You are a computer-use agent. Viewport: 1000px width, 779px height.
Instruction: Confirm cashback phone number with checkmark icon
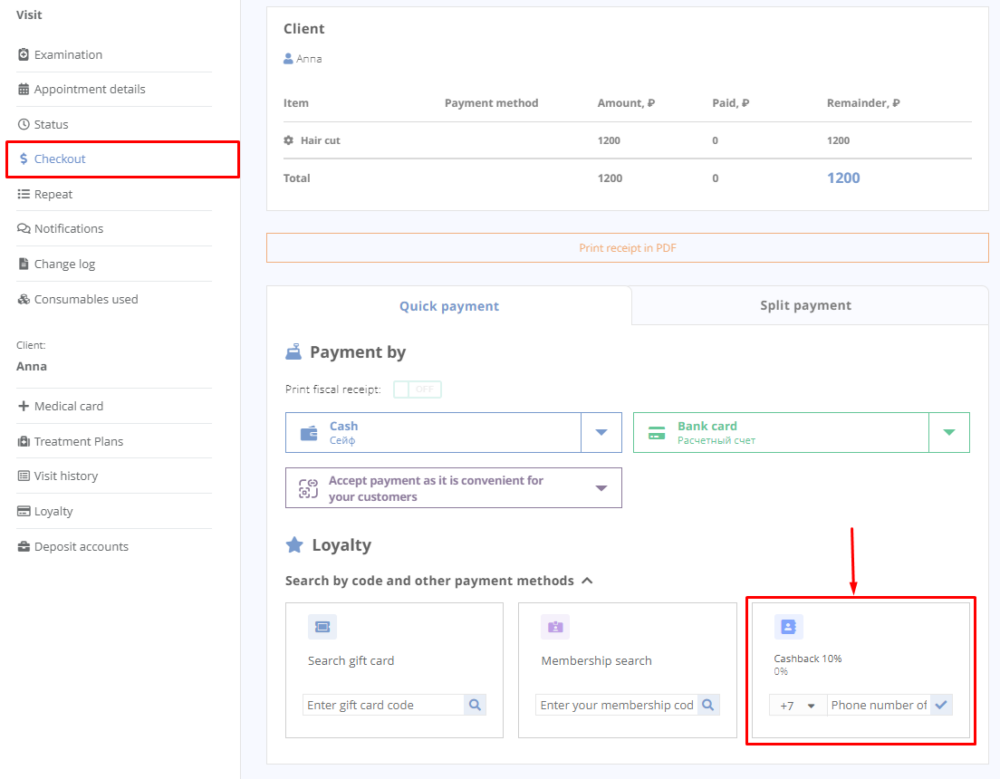click(x=941, y=705)
